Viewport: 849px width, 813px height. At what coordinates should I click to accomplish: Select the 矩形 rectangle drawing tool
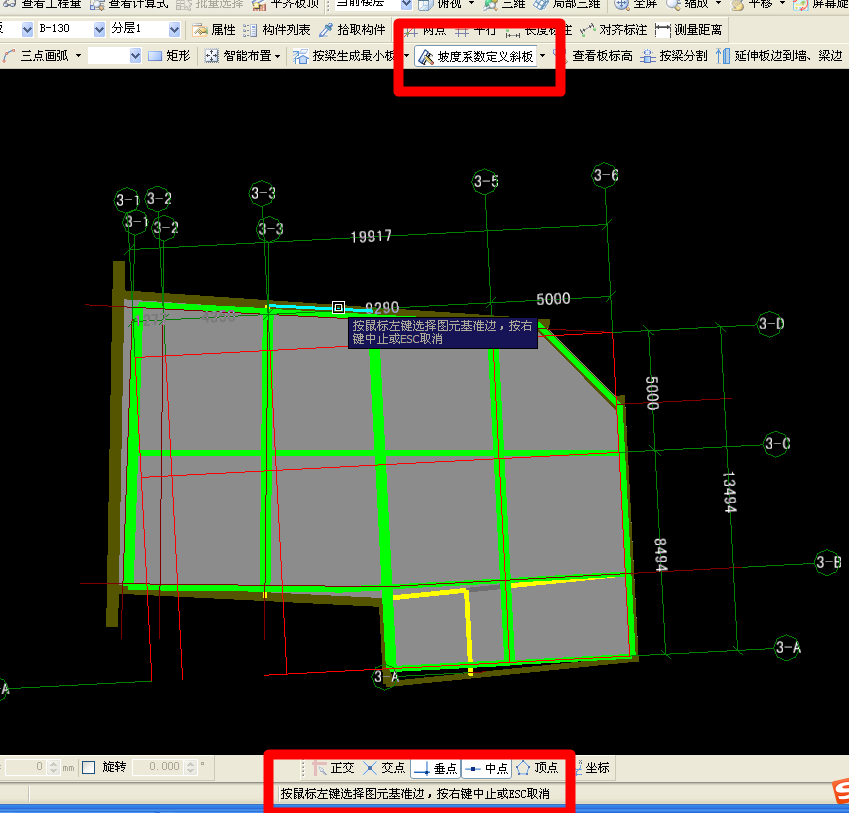tap(169, 56)
